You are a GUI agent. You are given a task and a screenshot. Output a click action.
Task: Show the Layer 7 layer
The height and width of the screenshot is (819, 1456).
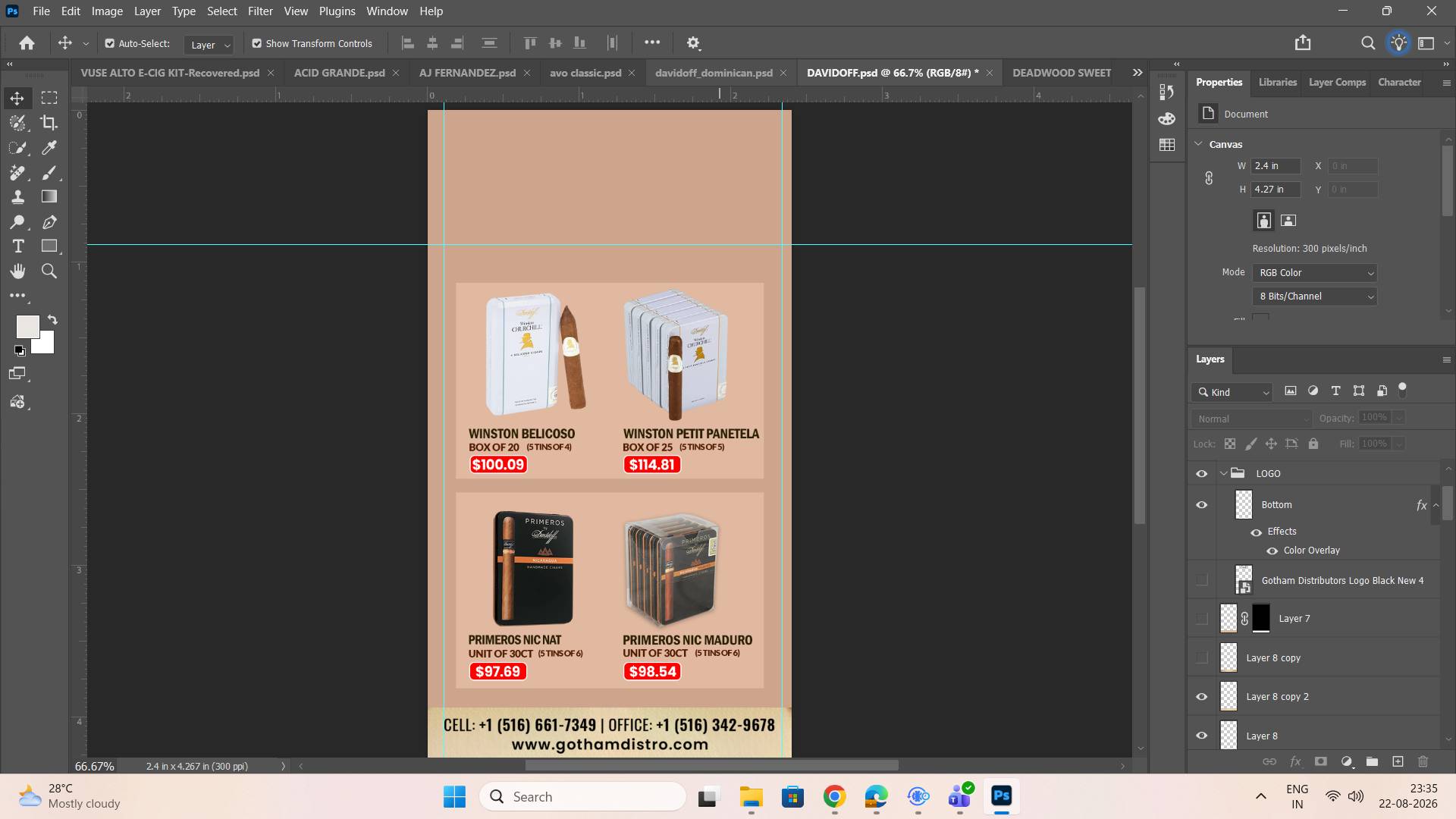1202,619
